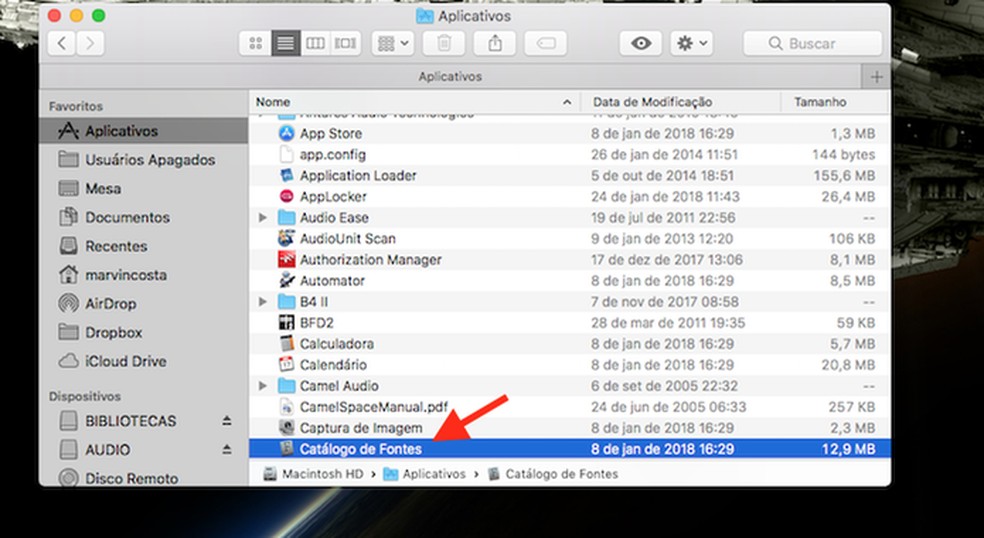The image size is (984, 538).
Task: Open Recentes in the sidebar
Action: coord(143,246)
